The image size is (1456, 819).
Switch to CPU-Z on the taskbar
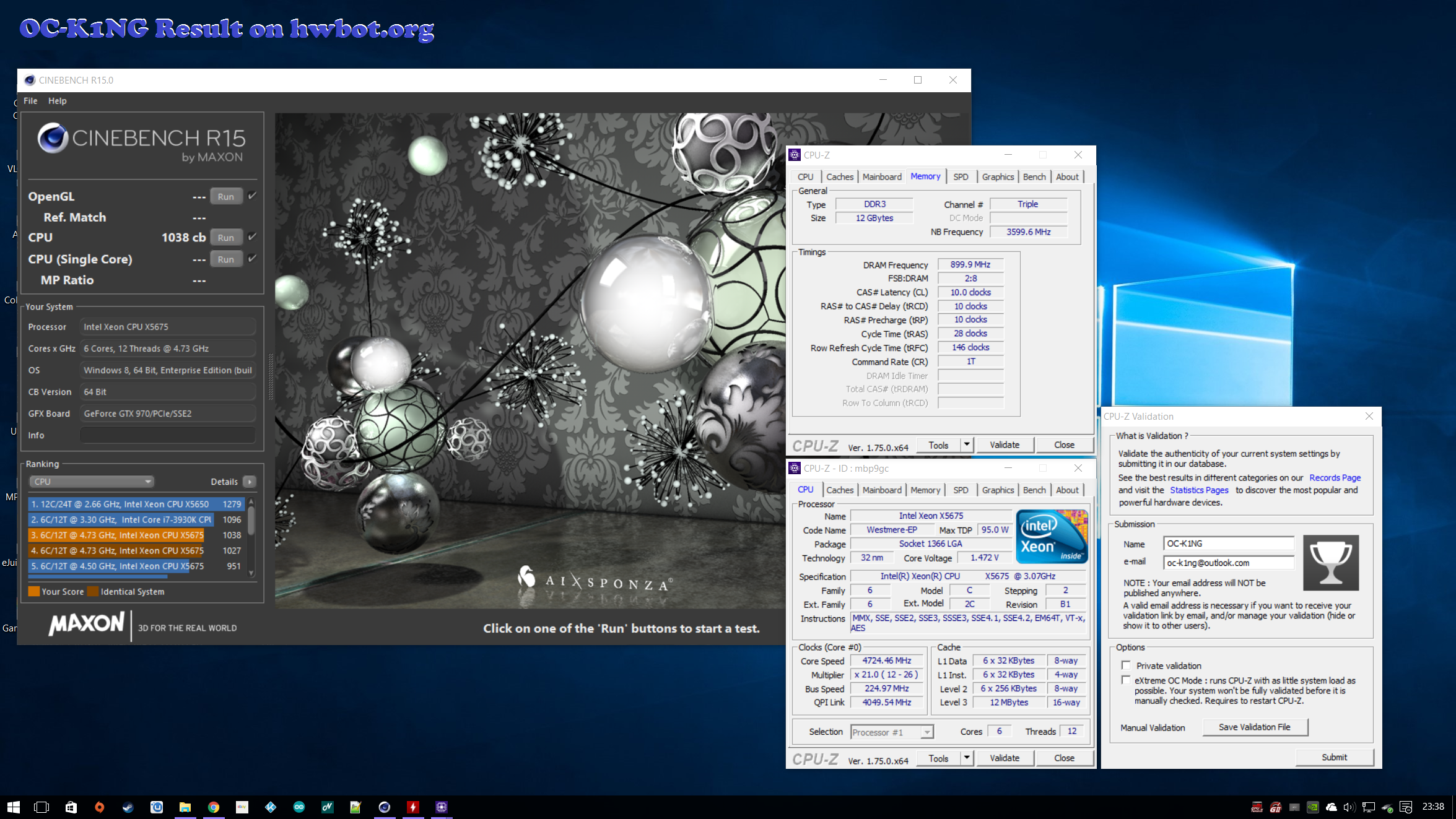pos(442,807)
